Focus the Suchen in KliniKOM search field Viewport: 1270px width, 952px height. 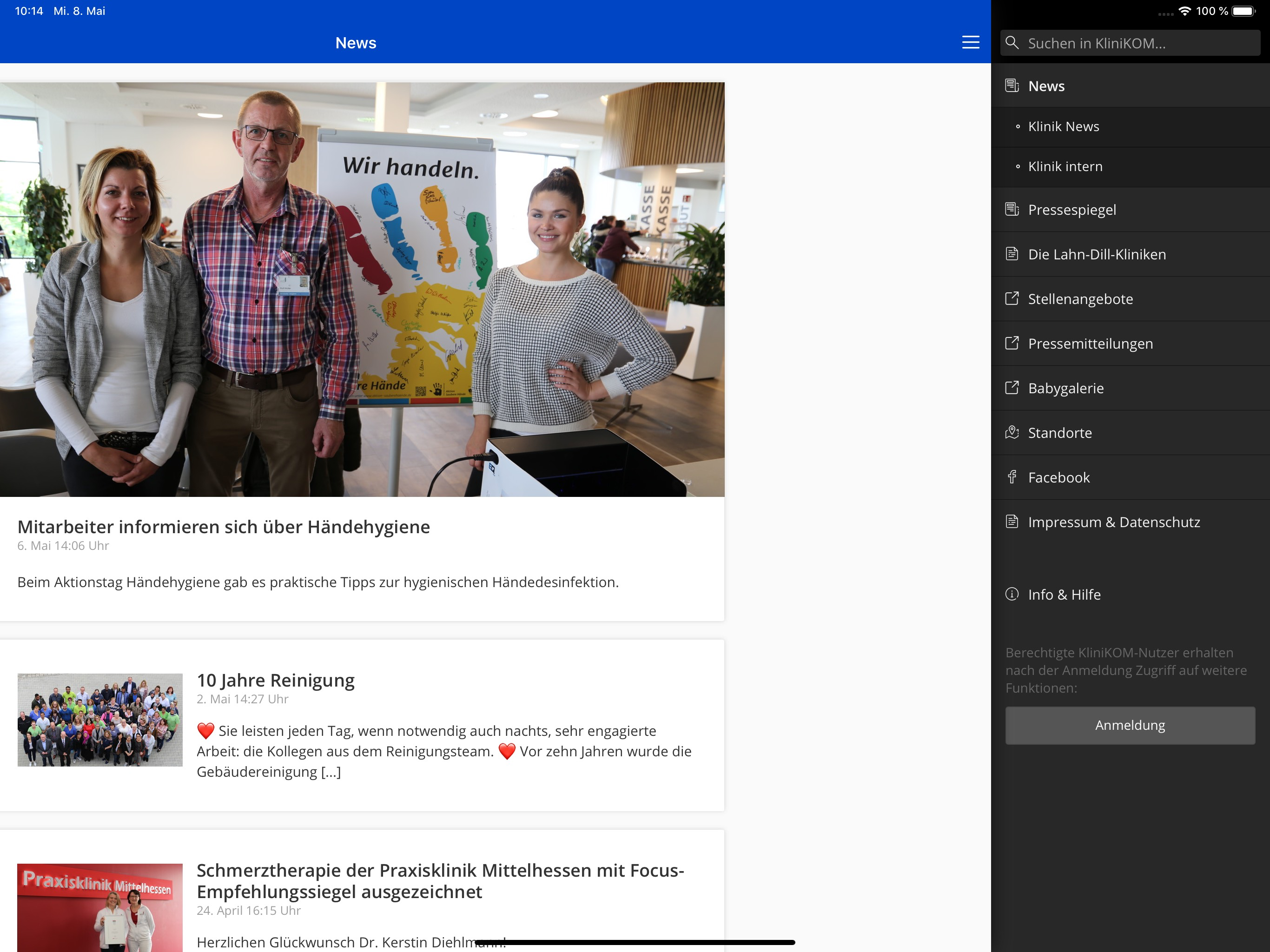tap(1130, 43)
